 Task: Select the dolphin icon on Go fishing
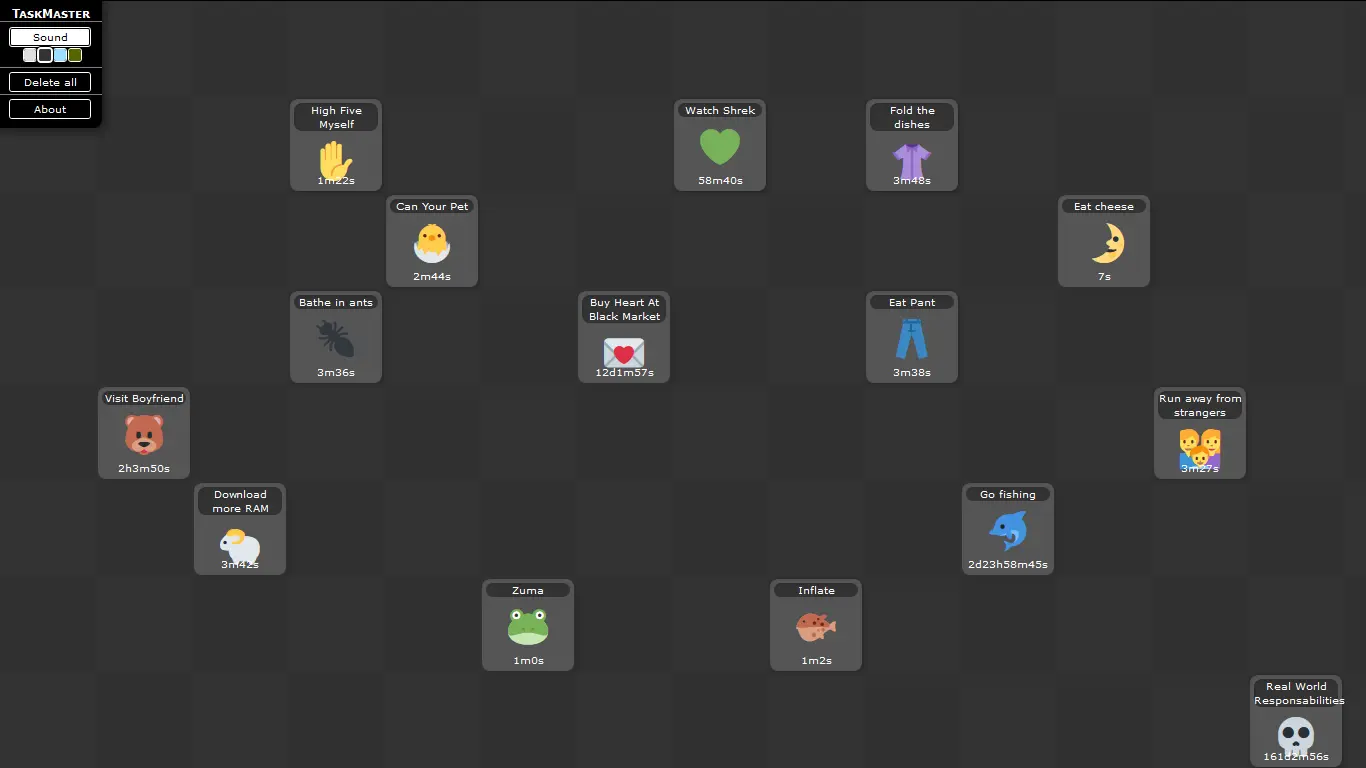tap(1008, 531)
